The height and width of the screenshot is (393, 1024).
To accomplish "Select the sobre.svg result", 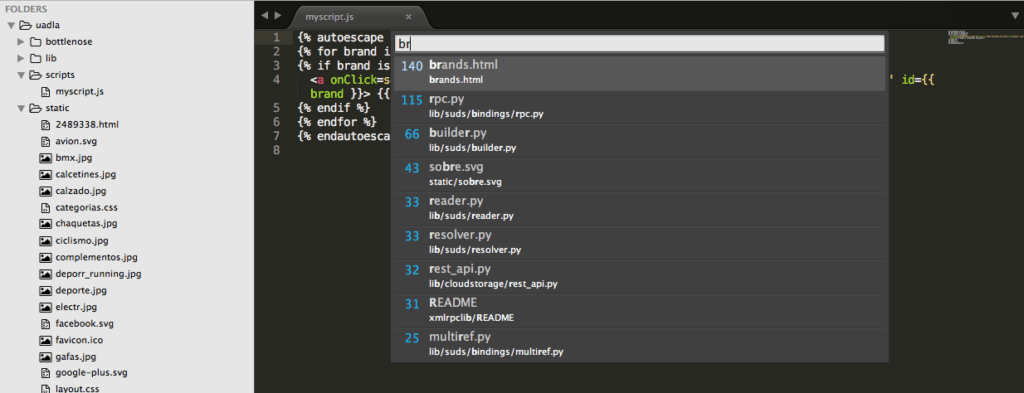I will coord(639,175).
